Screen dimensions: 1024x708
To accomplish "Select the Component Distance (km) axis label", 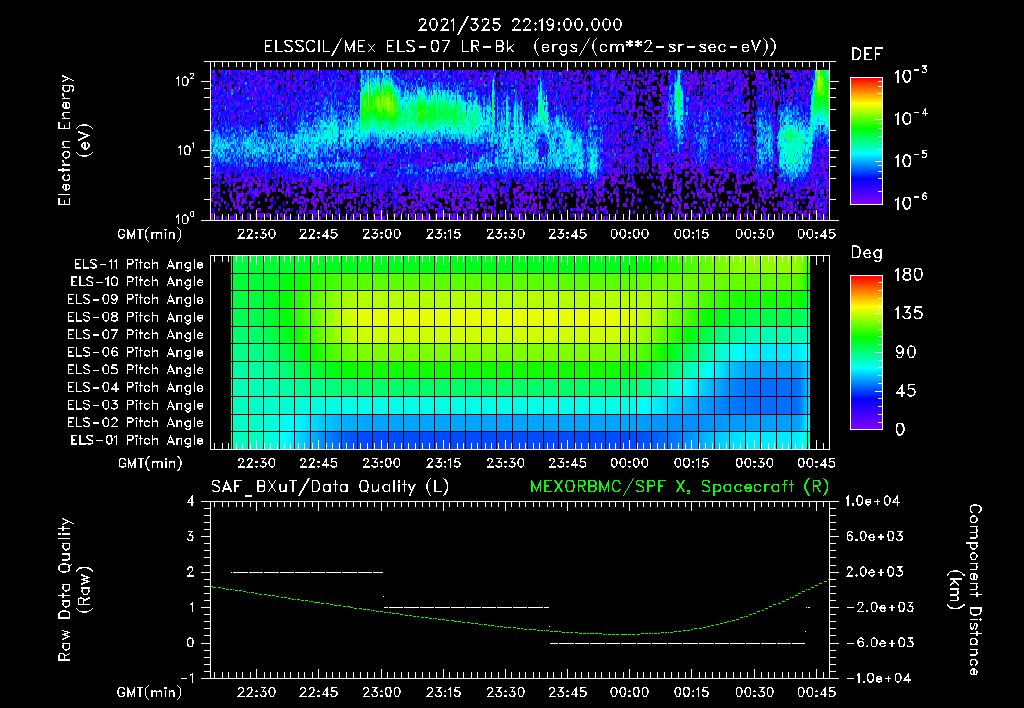I will [x=965, y=590].
